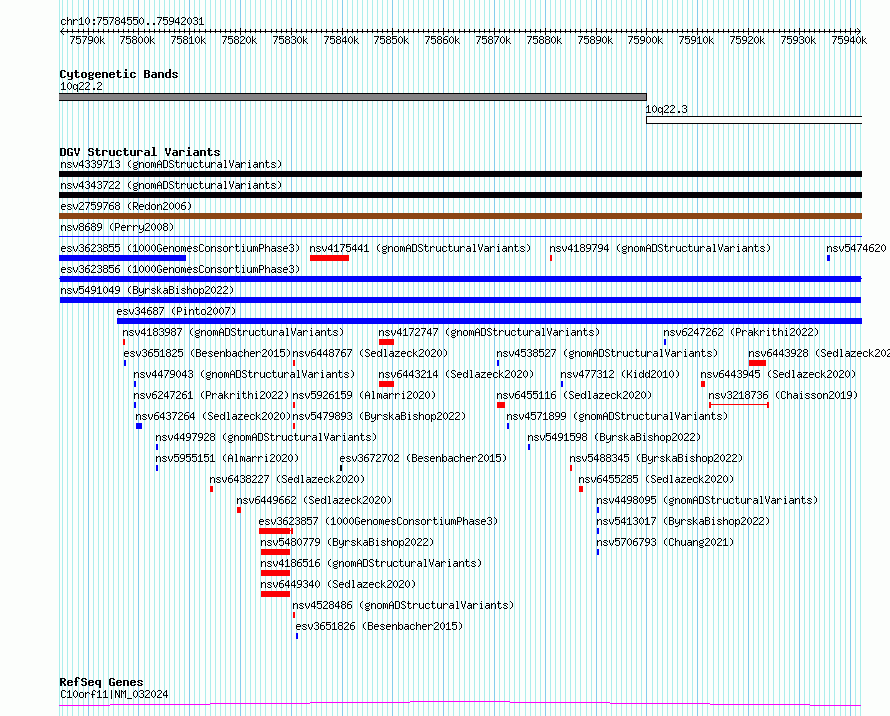The image size is (890, 716).
Task: Click the nsv5474620 variant label
Action: click(x=856, y=249)
